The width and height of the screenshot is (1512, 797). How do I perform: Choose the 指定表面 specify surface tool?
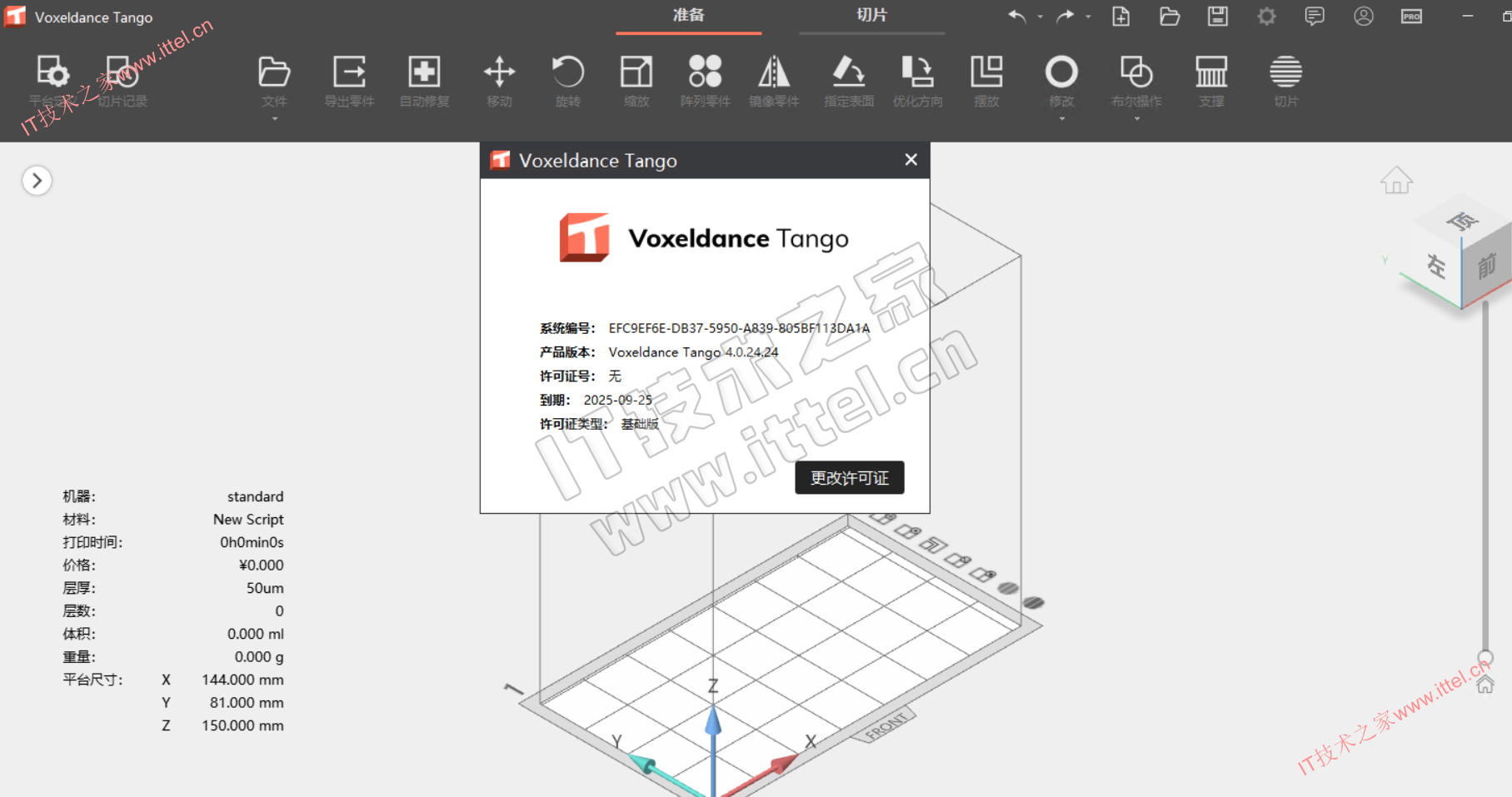(849, 81)
